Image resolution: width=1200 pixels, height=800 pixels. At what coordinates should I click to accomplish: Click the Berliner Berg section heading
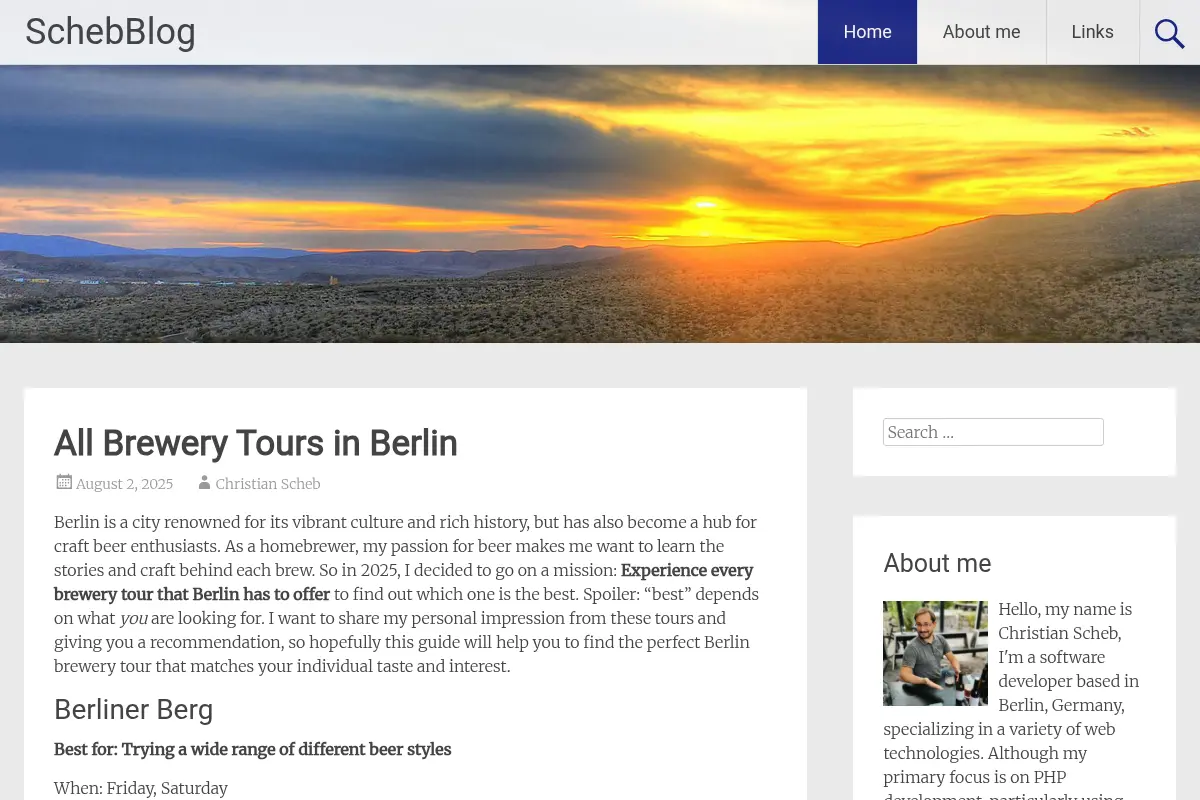[133, 710]
